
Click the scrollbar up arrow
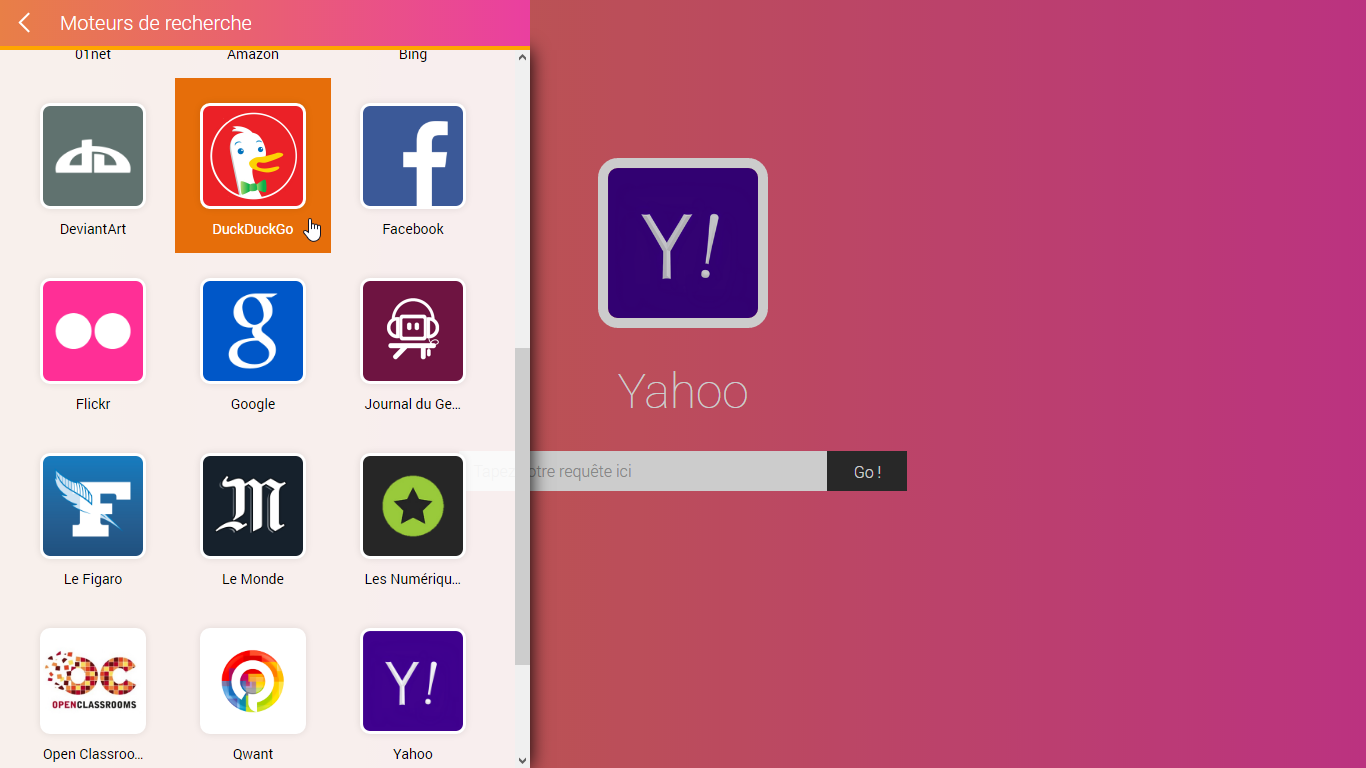click(522, 58)
